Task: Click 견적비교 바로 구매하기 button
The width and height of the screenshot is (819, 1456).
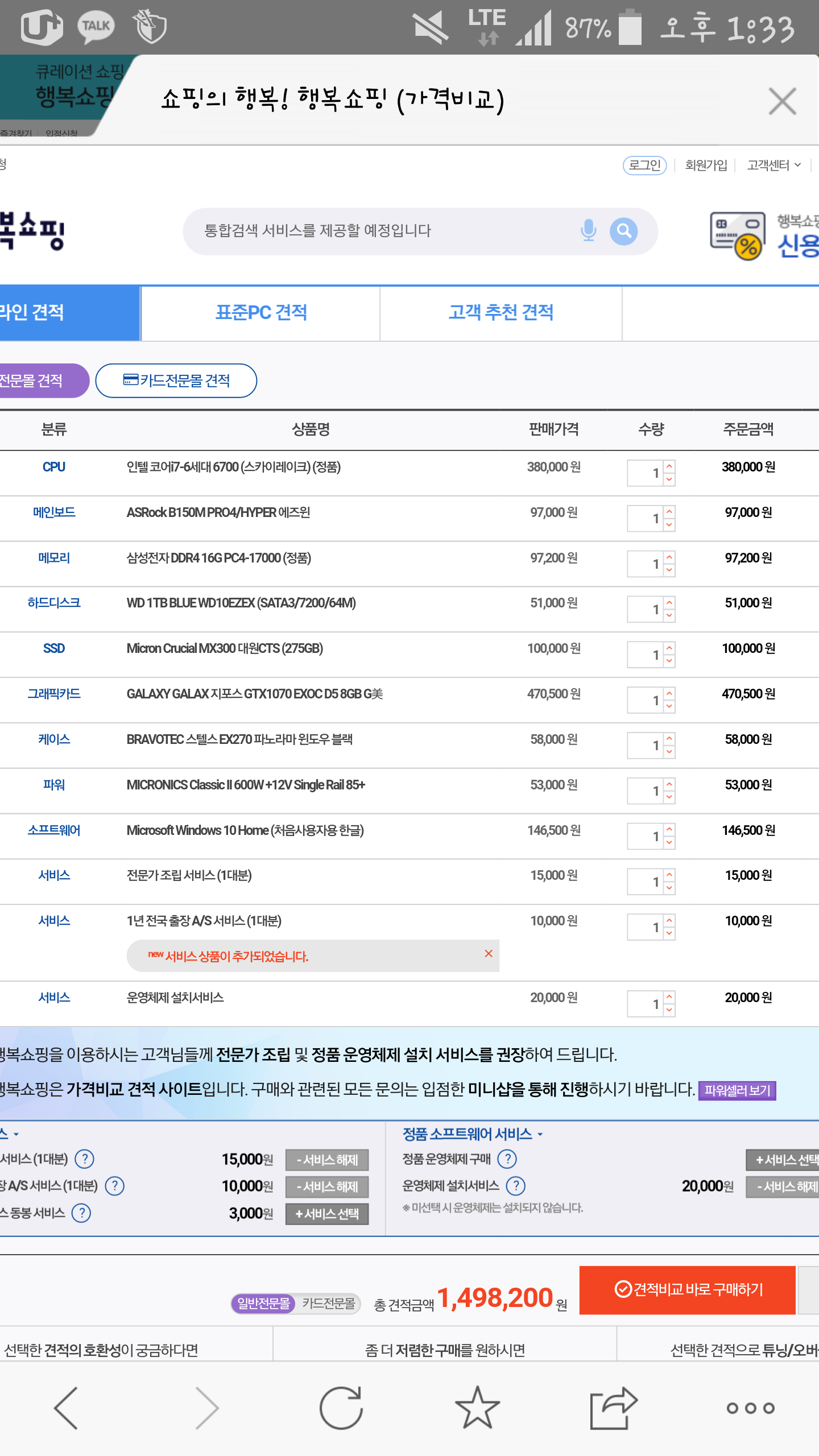Action: point(687,1289)
